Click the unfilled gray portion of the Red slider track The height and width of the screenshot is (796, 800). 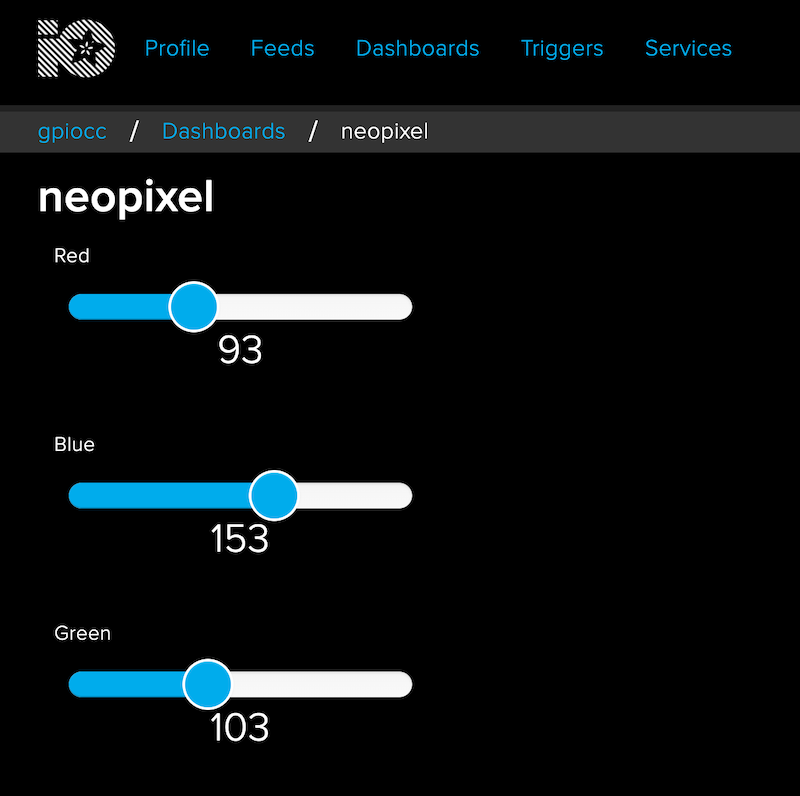[315, 307]
